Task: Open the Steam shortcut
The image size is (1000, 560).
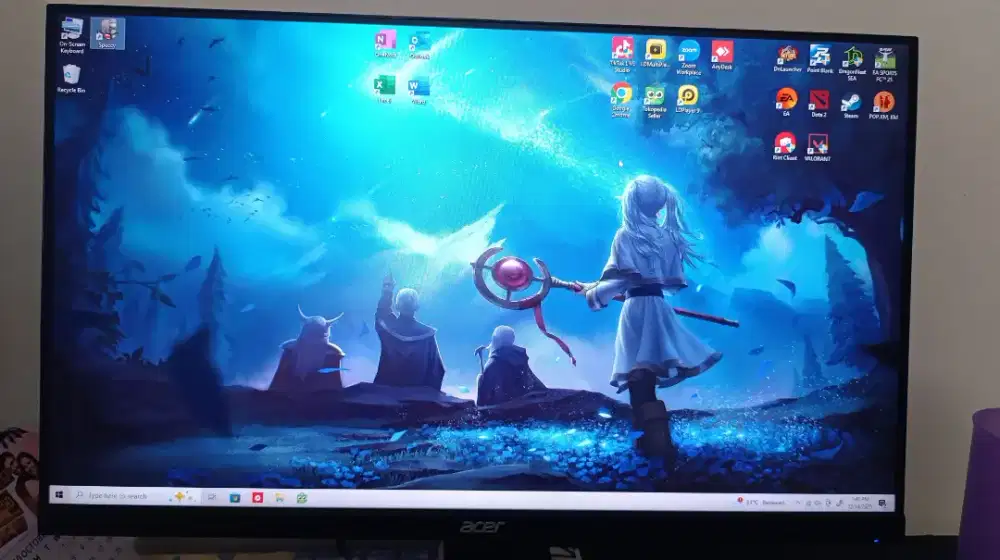Action: click(851, 105)
